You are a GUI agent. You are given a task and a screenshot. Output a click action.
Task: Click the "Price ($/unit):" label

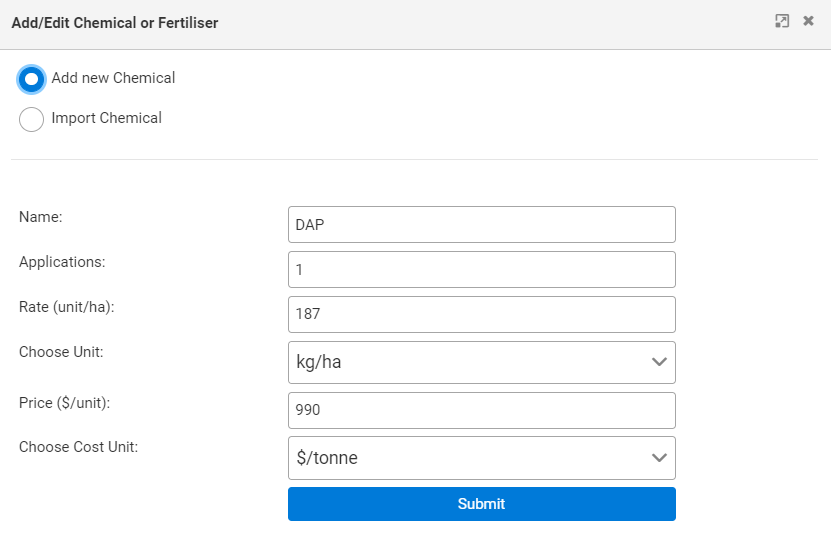pyautogui.click(x=64, y=402)
